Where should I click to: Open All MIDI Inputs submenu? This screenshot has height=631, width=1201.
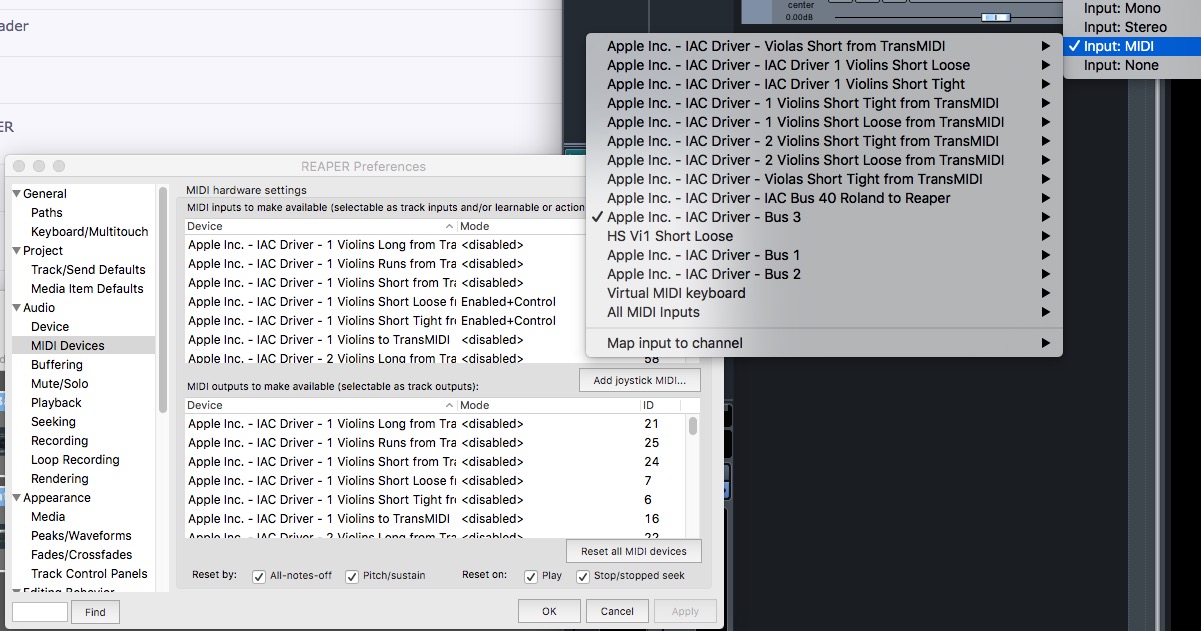click(824, 312)
